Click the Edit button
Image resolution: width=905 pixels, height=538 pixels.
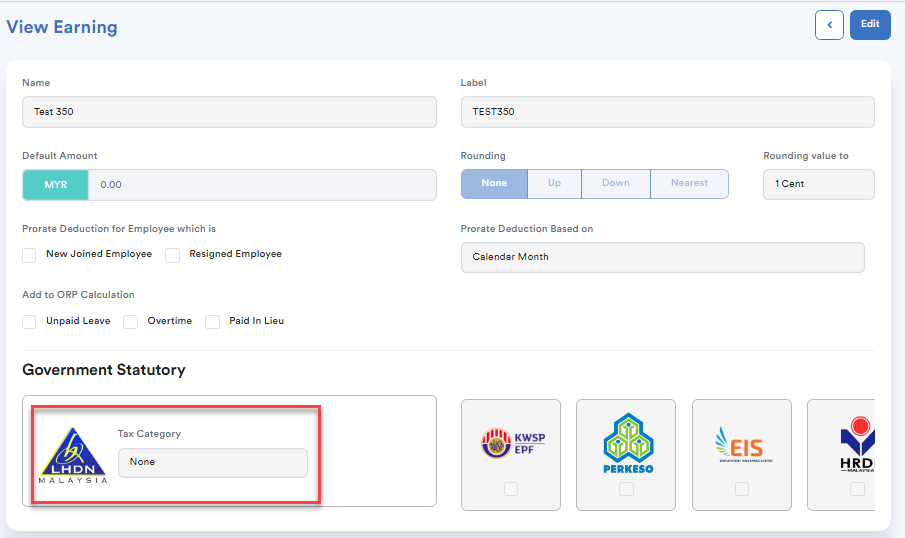click(870, 25)
